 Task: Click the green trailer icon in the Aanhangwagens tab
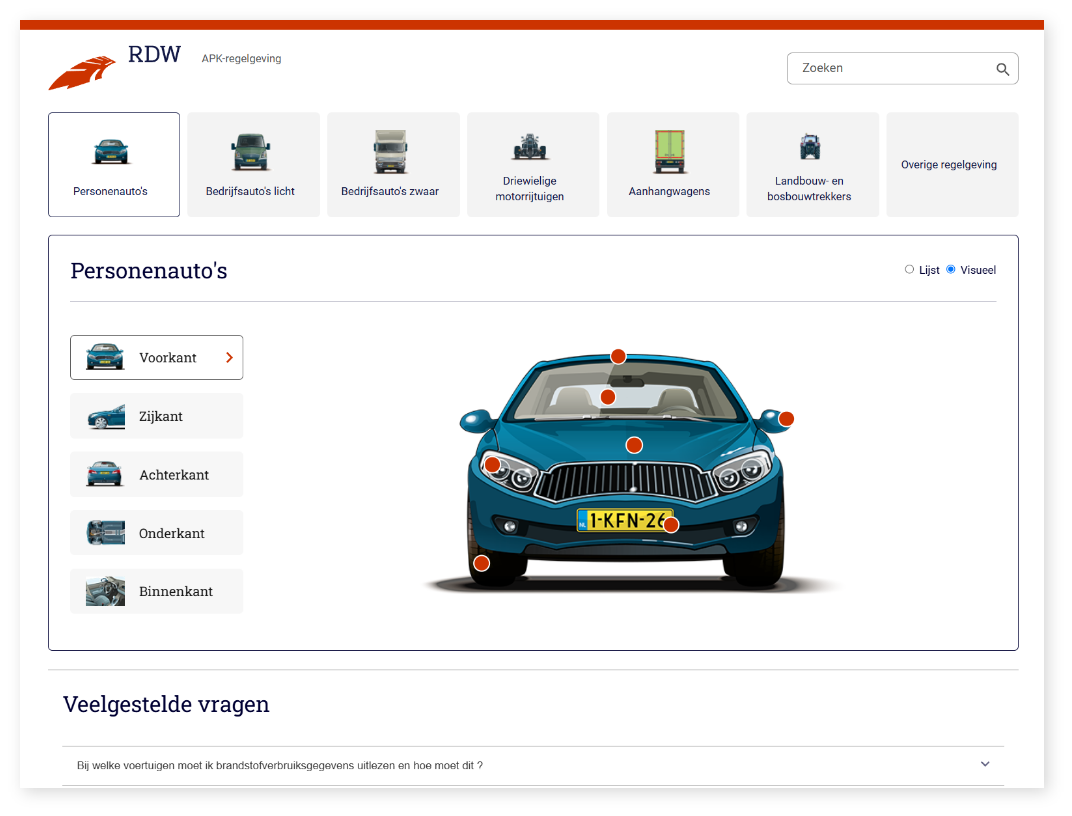669,151
